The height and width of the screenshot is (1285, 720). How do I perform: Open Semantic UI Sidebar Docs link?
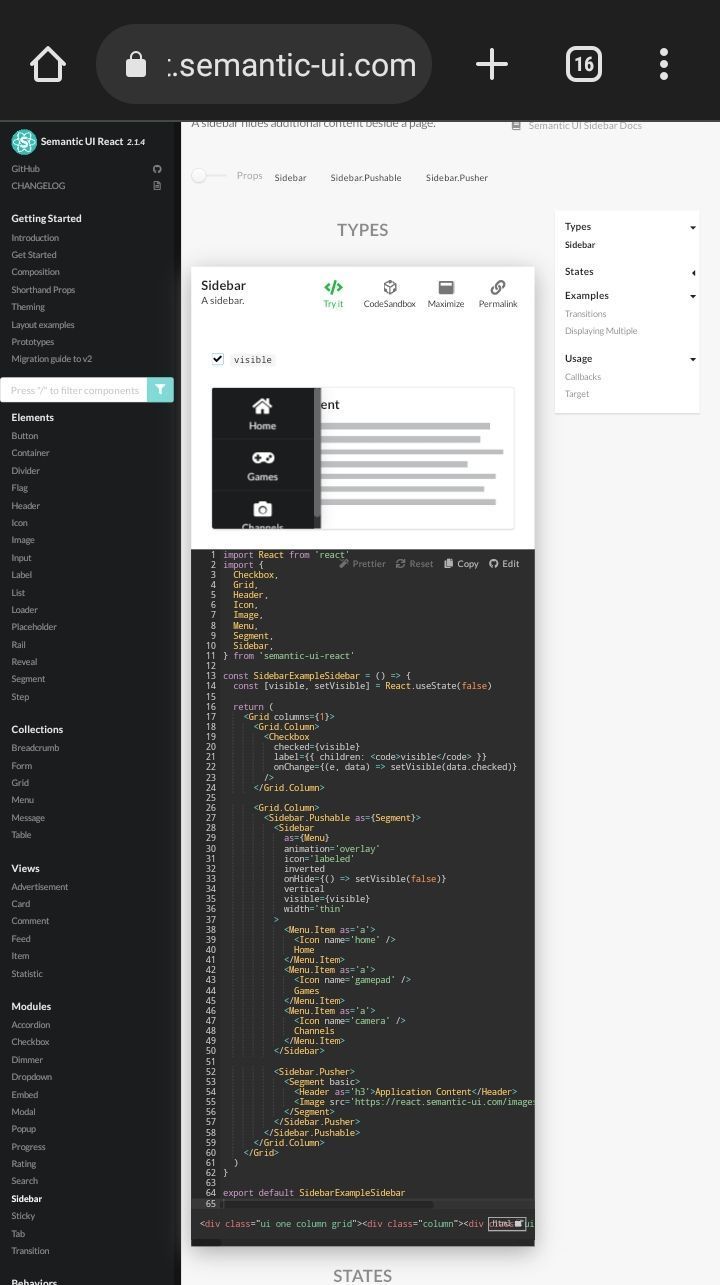tap(577, 126)
